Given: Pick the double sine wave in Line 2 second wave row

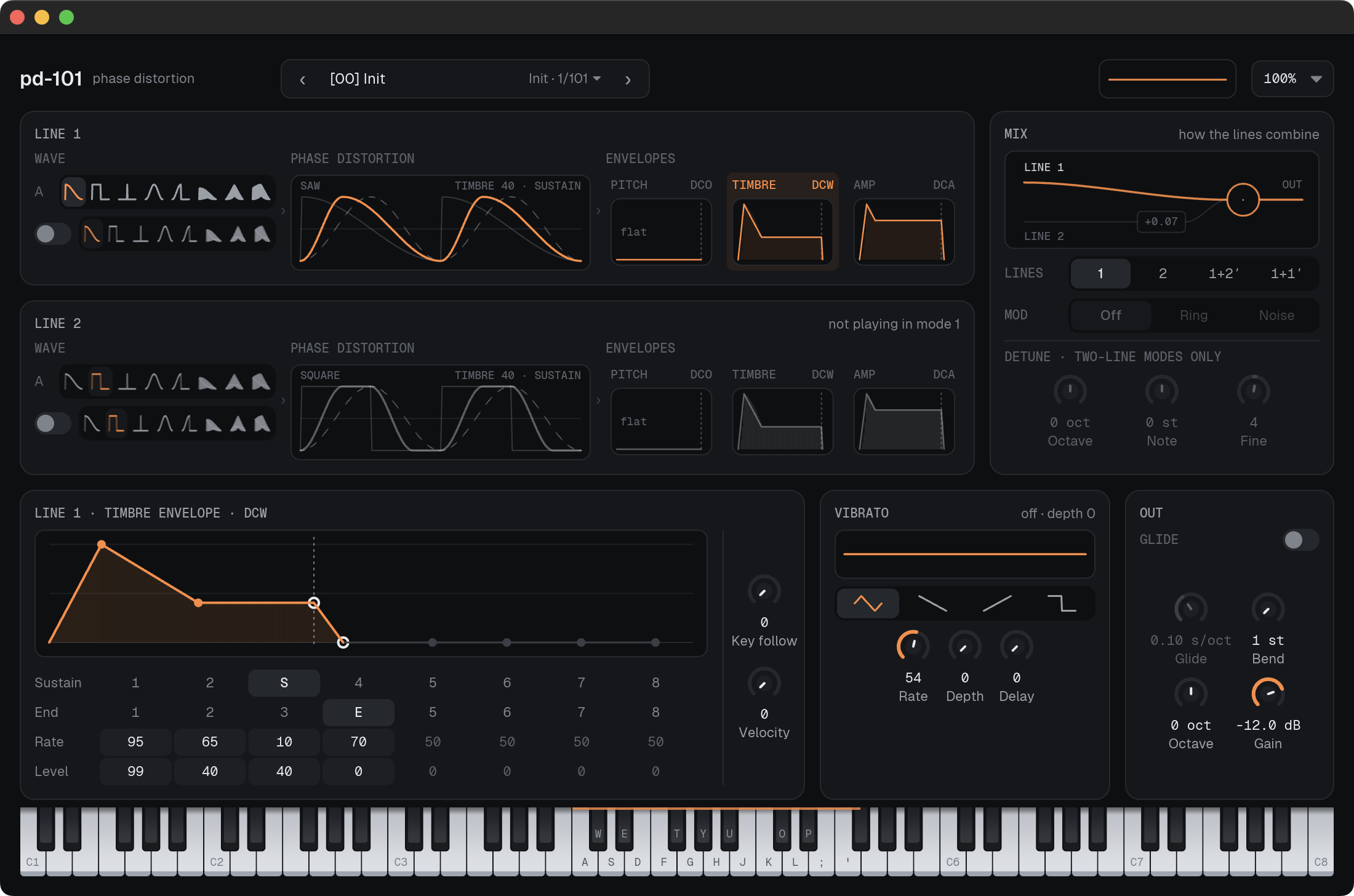Looking at the screenshot, I should [x=165, y=423].
